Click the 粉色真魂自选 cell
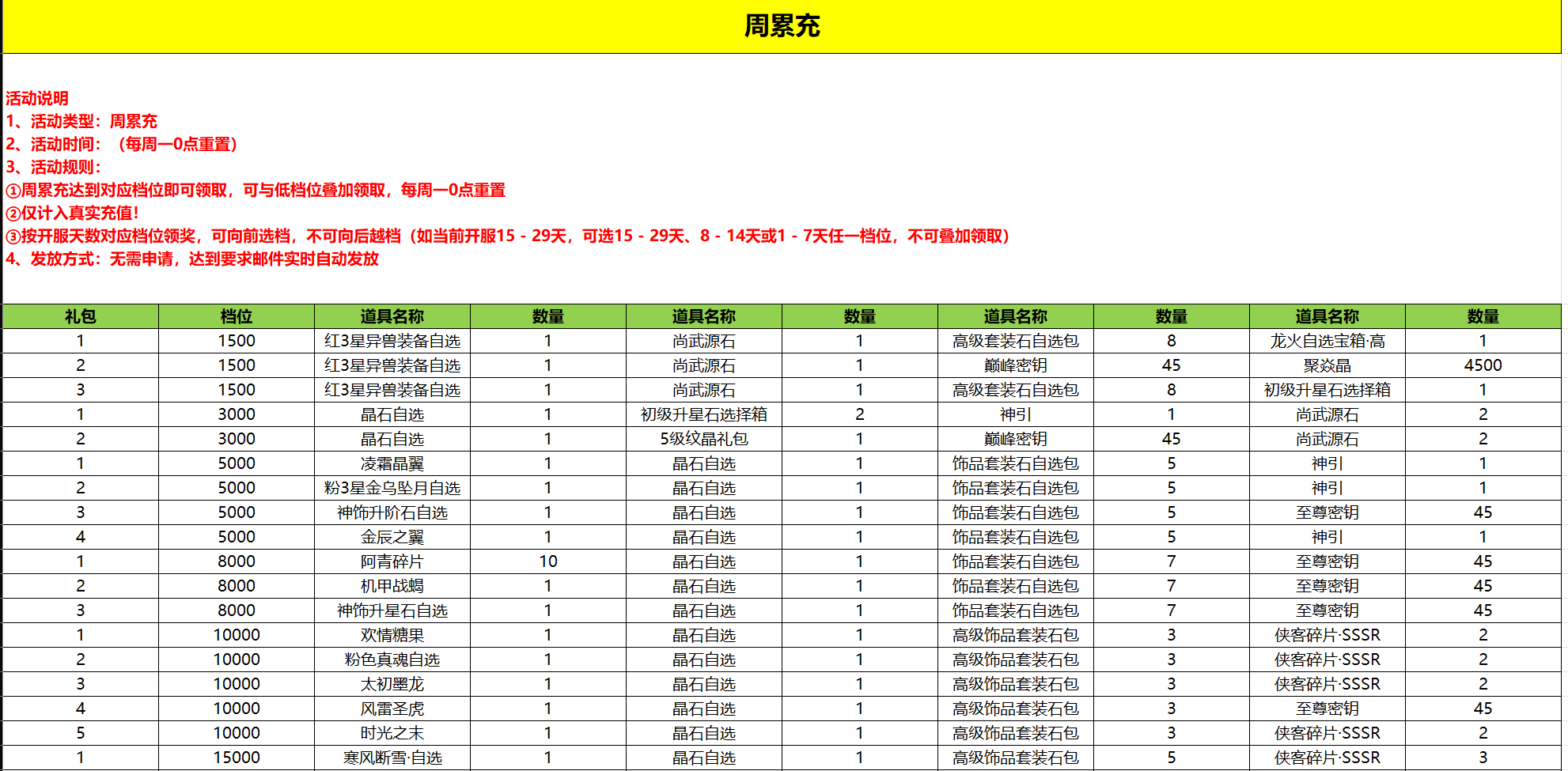 (392, 660)
